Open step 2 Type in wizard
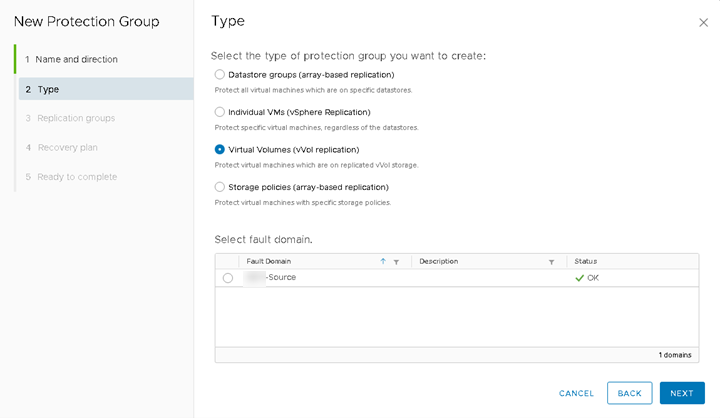The image size is (720, 418). tap(106, 89)
